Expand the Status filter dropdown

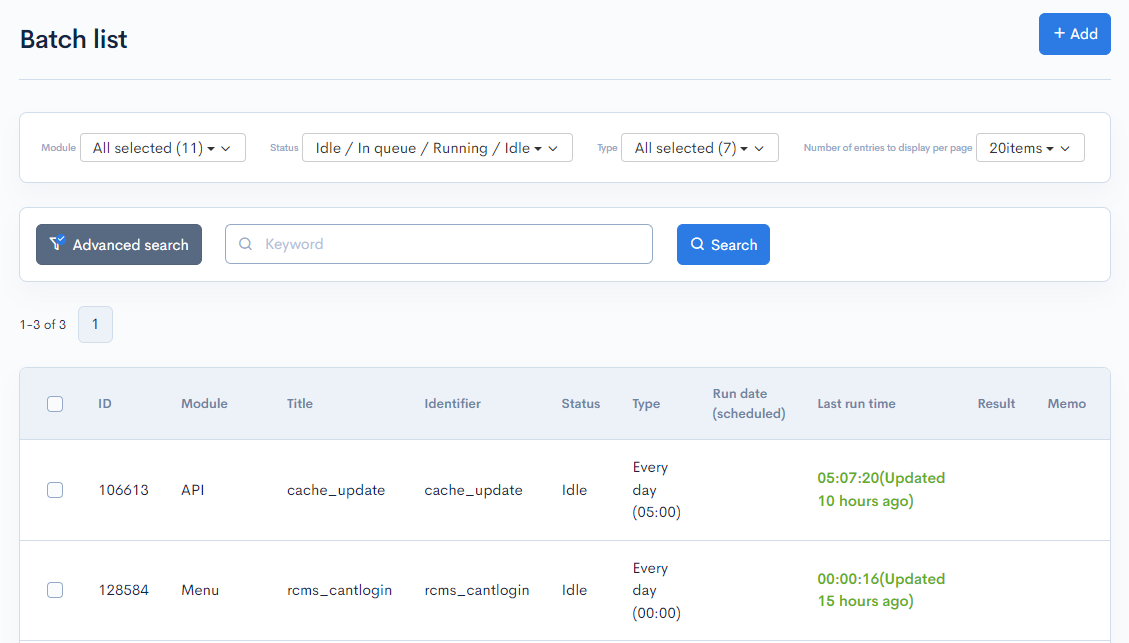[x=437, y=148]
